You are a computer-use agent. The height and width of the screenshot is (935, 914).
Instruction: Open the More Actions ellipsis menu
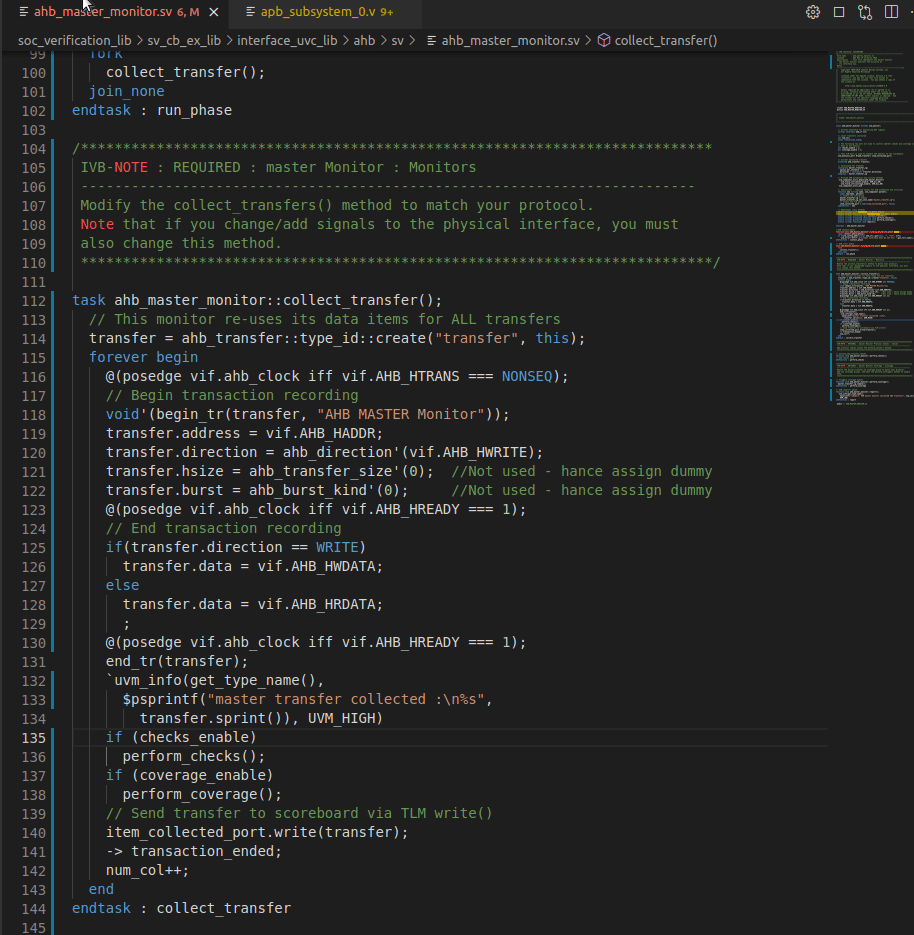(x=910, y=12)
